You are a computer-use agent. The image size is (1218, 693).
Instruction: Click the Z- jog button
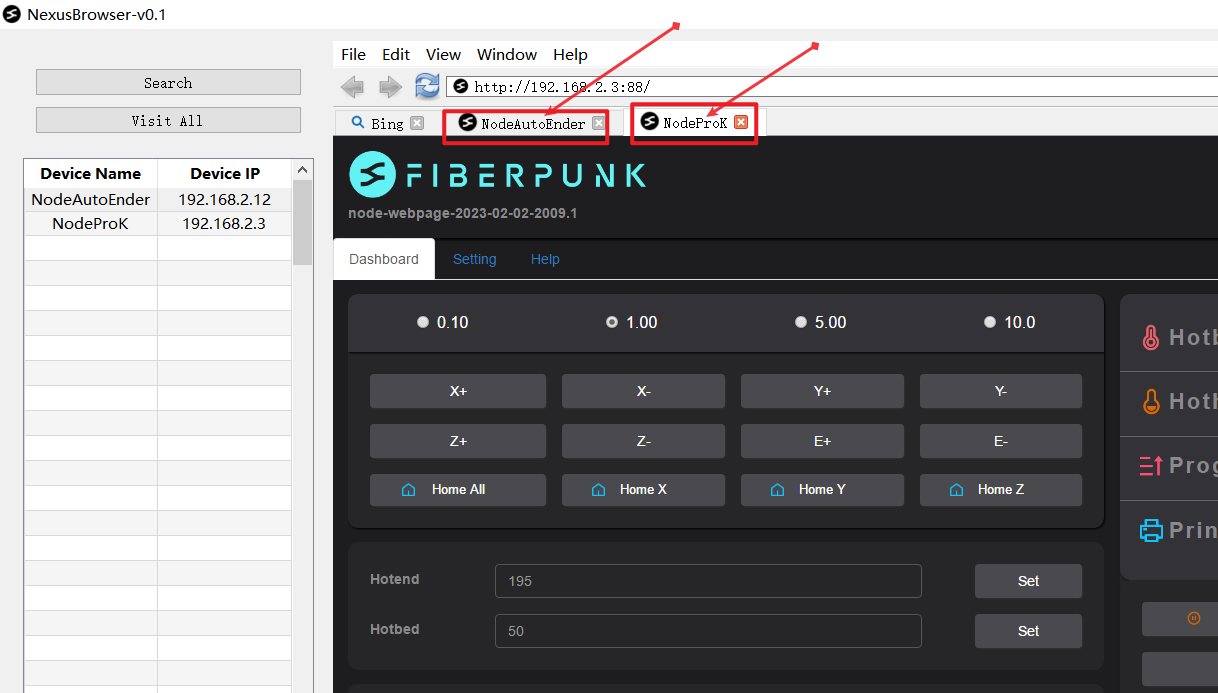click(x=643, y=441)
